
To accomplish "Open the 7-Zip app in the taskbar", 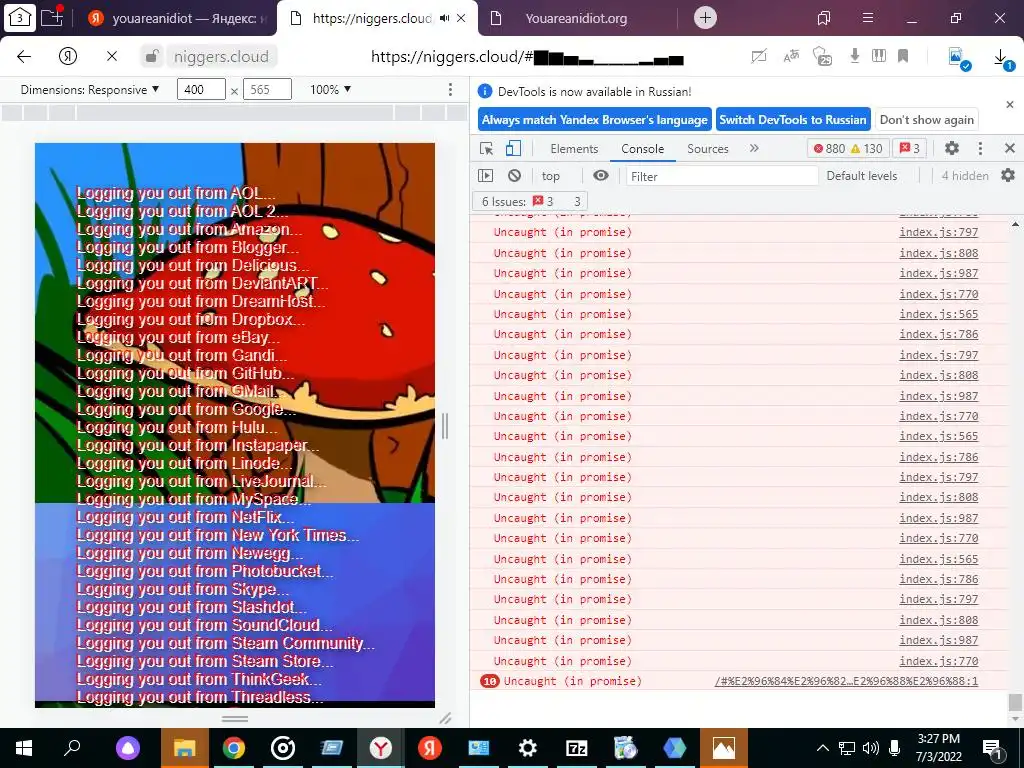I will coord(576,748).
